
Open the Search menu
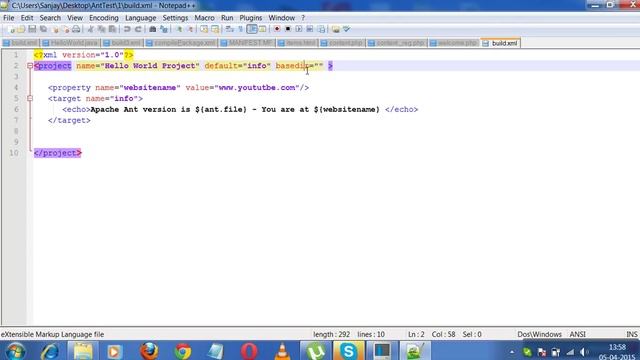point(50,18)
